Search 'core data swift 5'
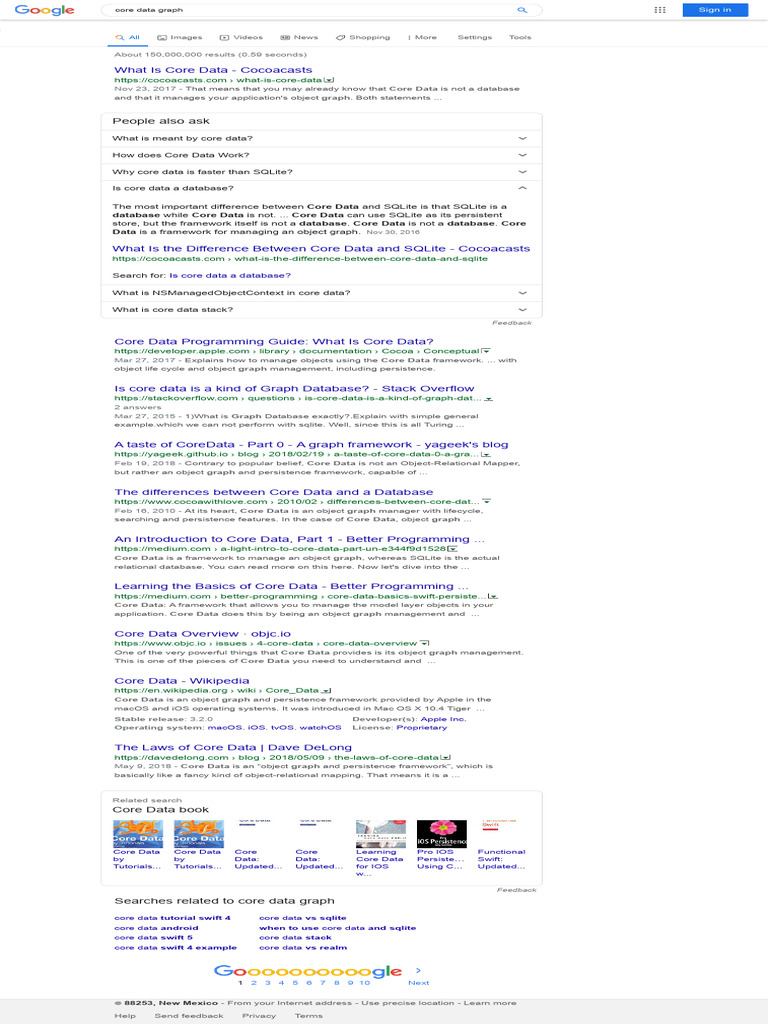This screenshot has width=768, height=1024. click(x=153, y=938)
